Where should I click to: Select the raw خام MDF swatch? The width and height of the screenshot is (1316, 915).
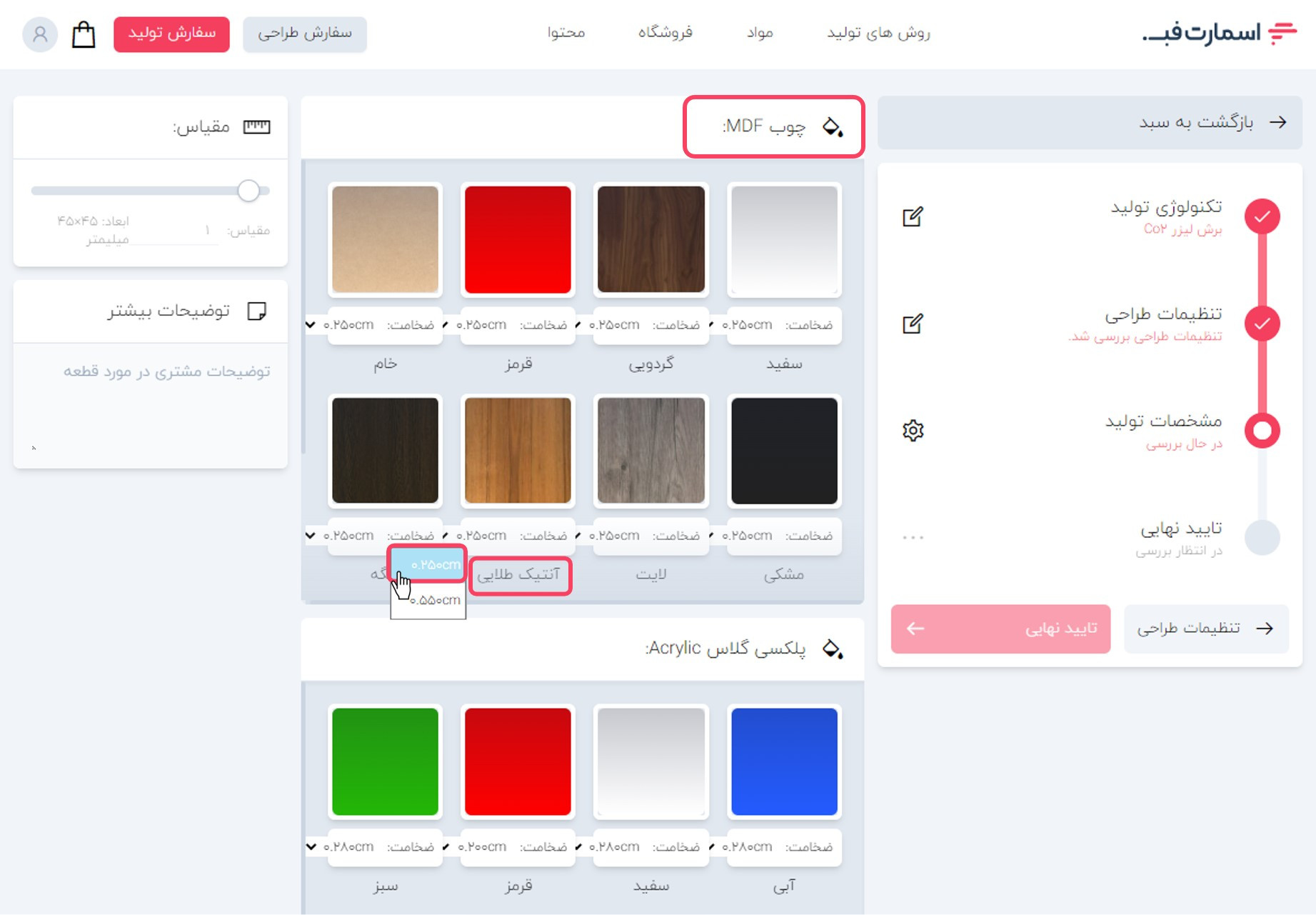tap(385, 239)
